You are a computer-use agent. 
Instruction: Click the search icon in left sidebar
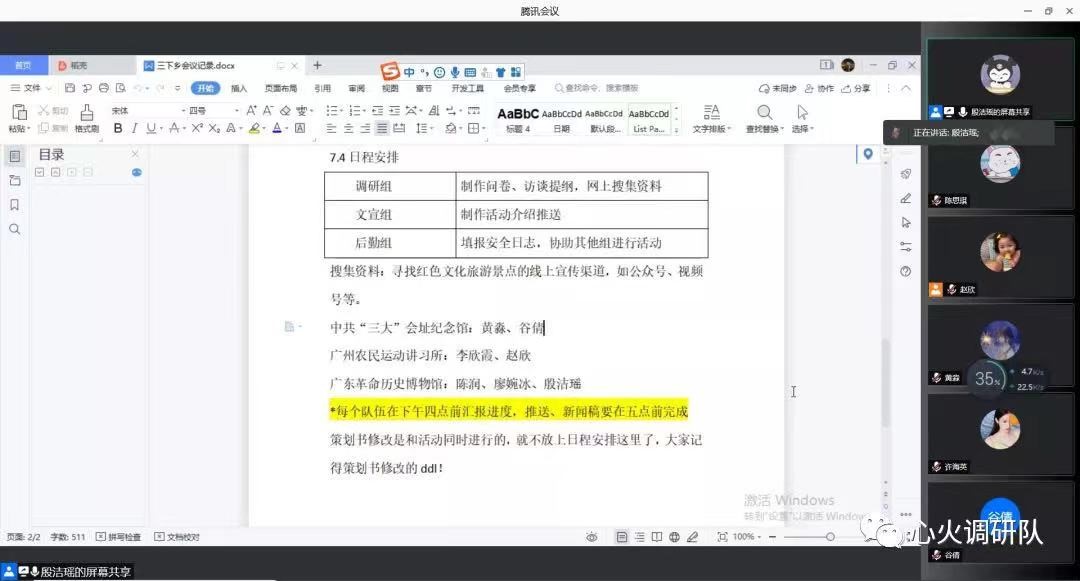(15, 229)
